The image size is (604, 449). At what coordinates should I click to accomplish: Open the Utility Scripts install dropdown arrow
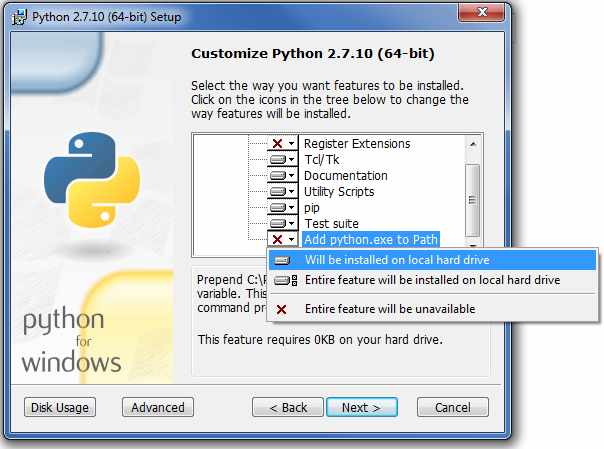[x=291, y=192]
